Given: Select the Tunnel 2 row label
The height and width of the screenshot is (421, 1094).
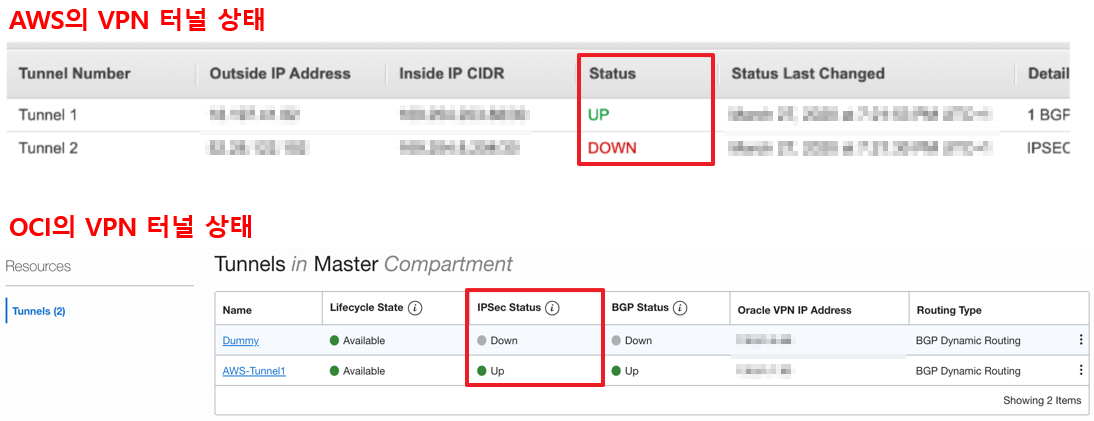Looking at the screenshot, I should tap(47, 148).
